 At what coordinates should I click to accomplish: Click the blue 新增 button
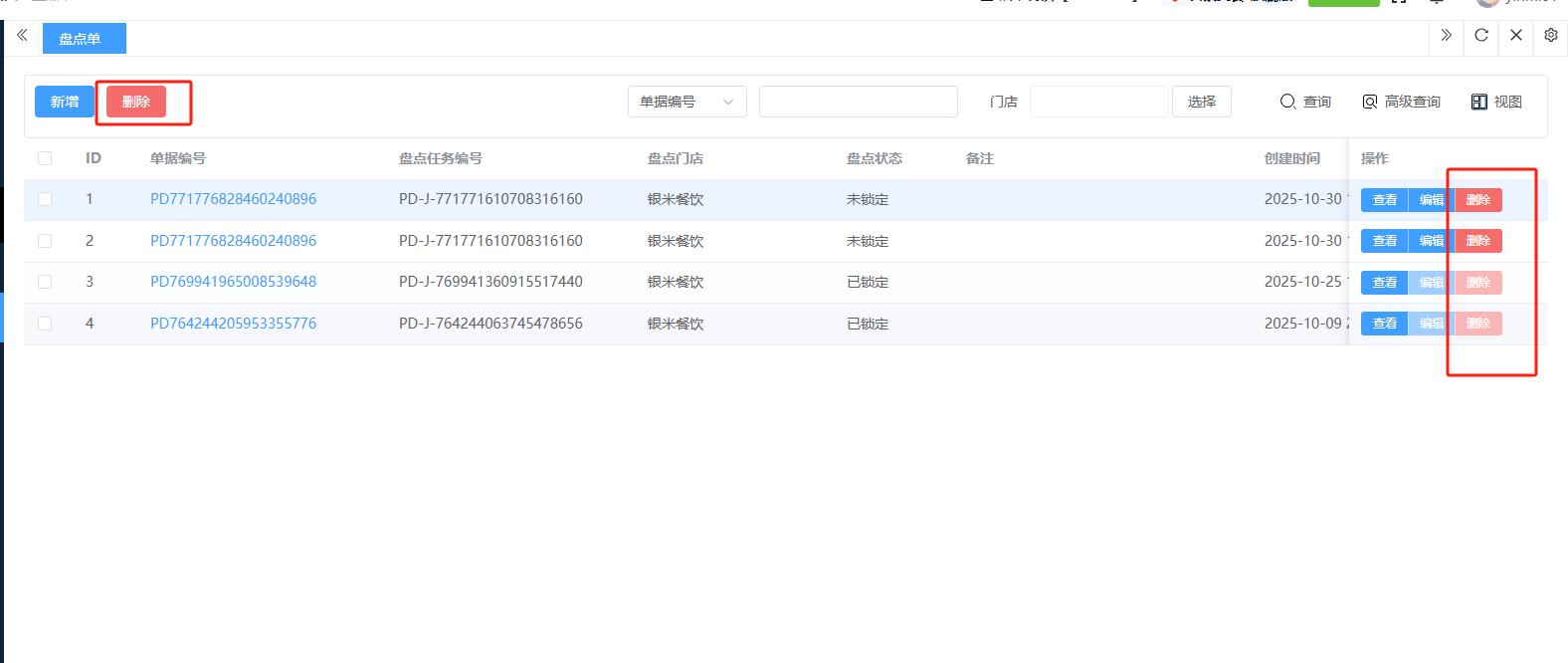[65, 102]
